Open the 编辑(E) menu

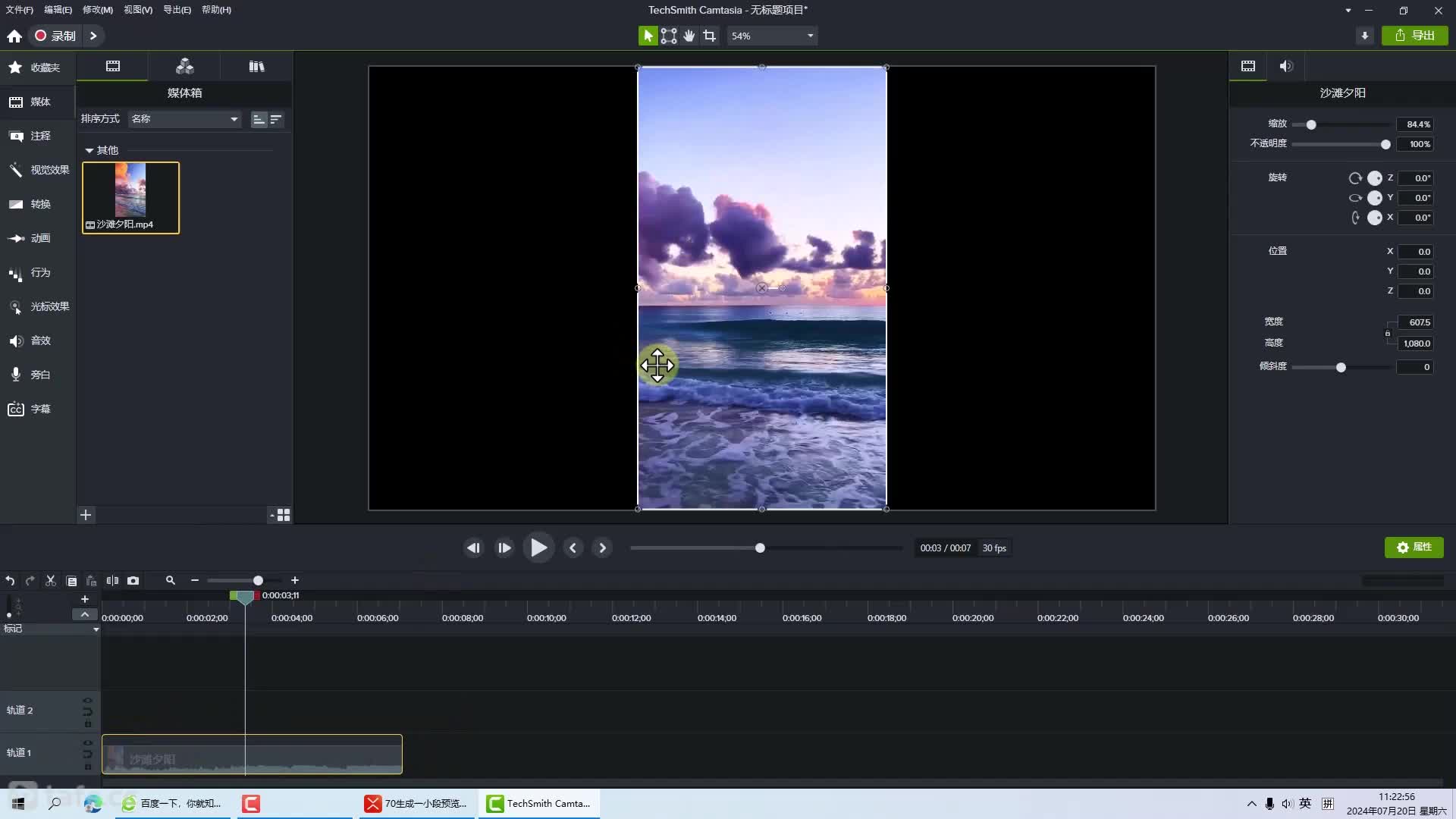click(x=58, y=10)
